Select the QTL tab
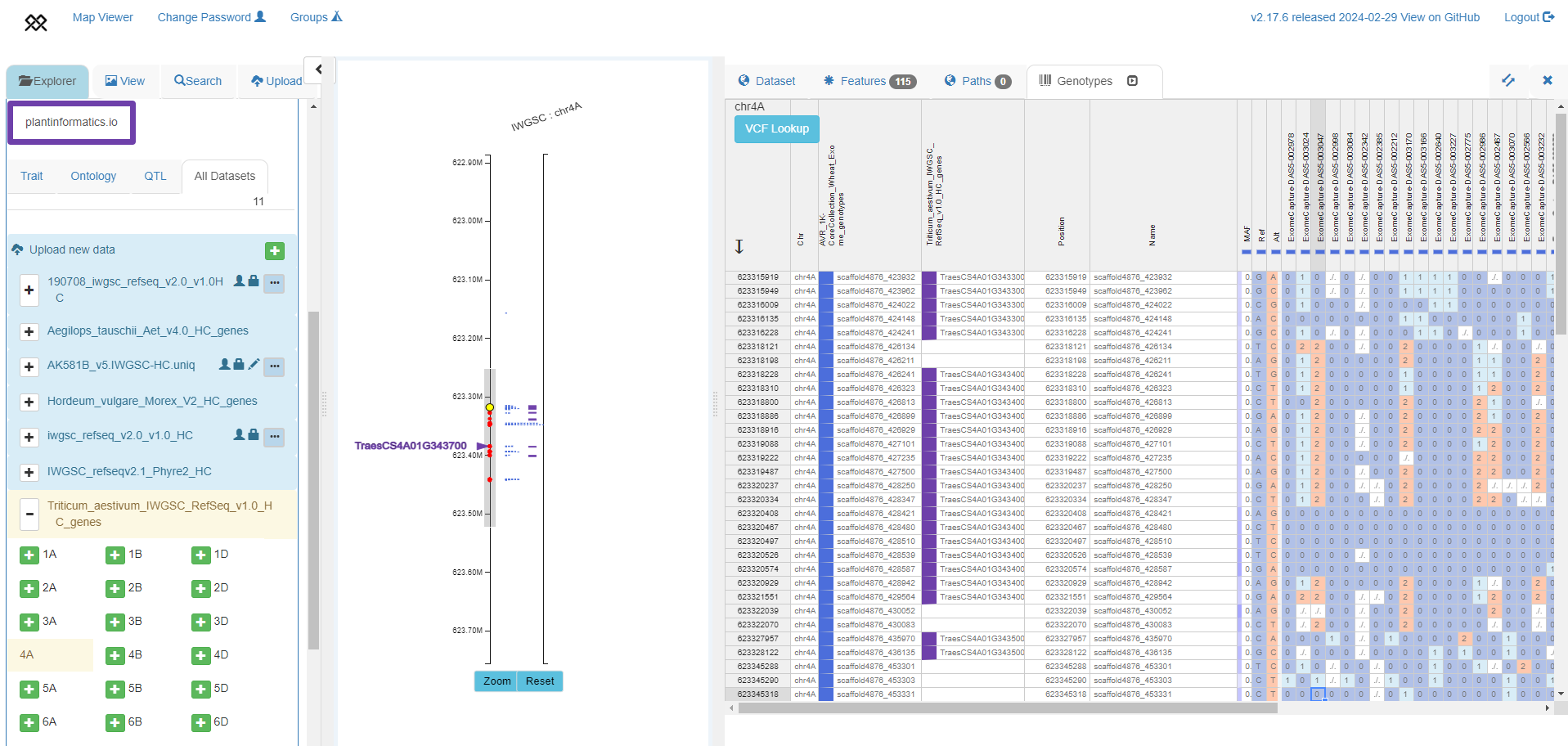The image size is (1568, 746). coord(155,176)
